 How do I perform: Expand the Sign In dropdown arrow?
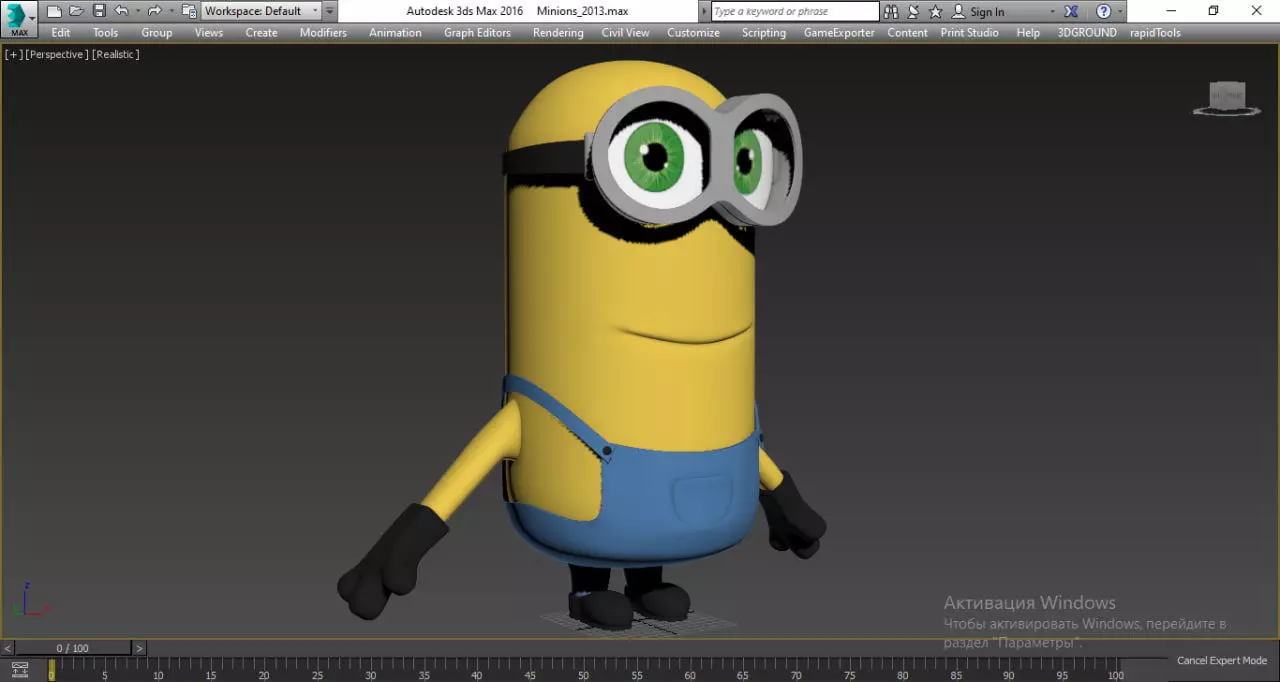coord(1052,12)
